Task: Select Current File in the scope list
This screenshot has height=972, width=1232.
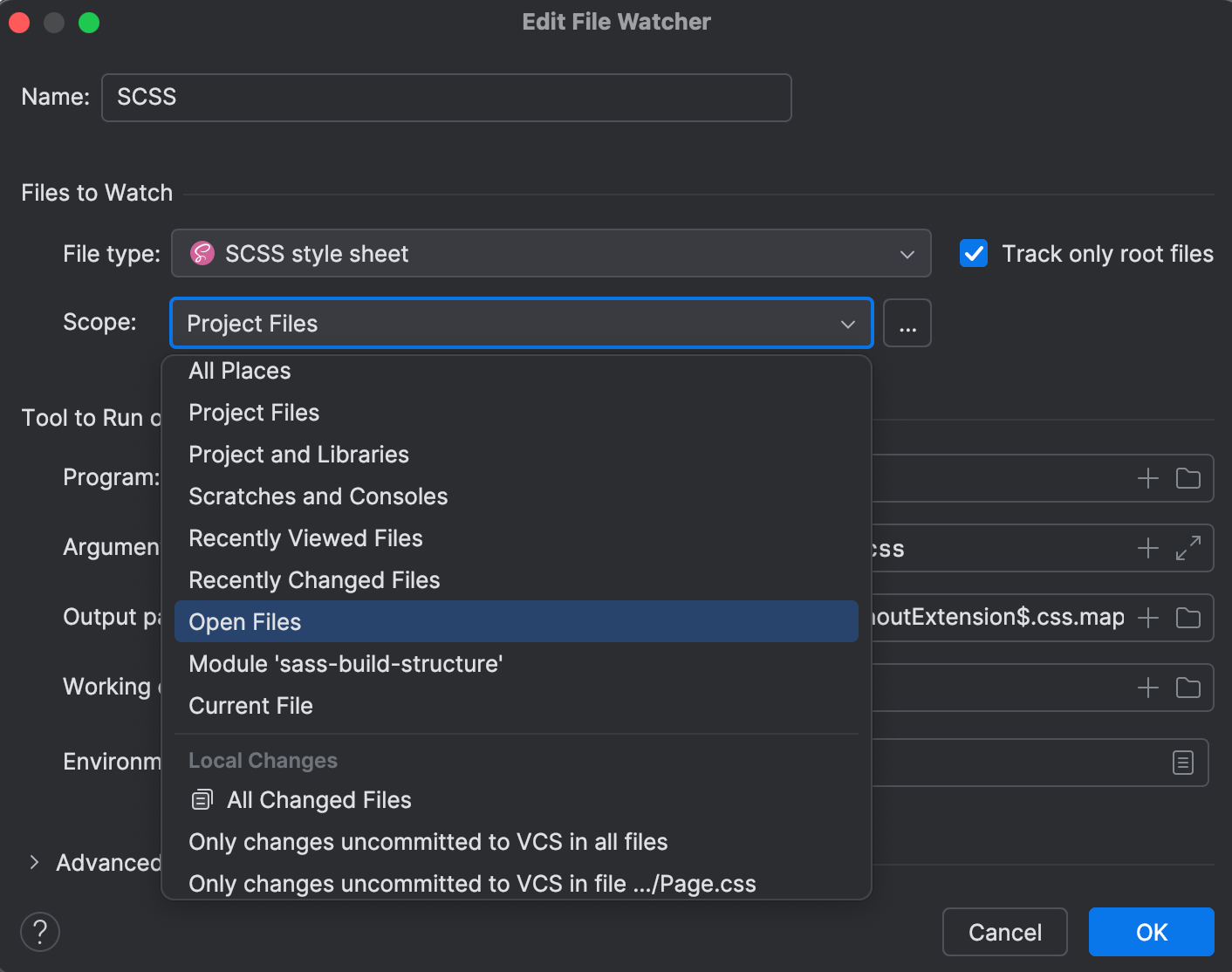Action: [x=250, y=705]
